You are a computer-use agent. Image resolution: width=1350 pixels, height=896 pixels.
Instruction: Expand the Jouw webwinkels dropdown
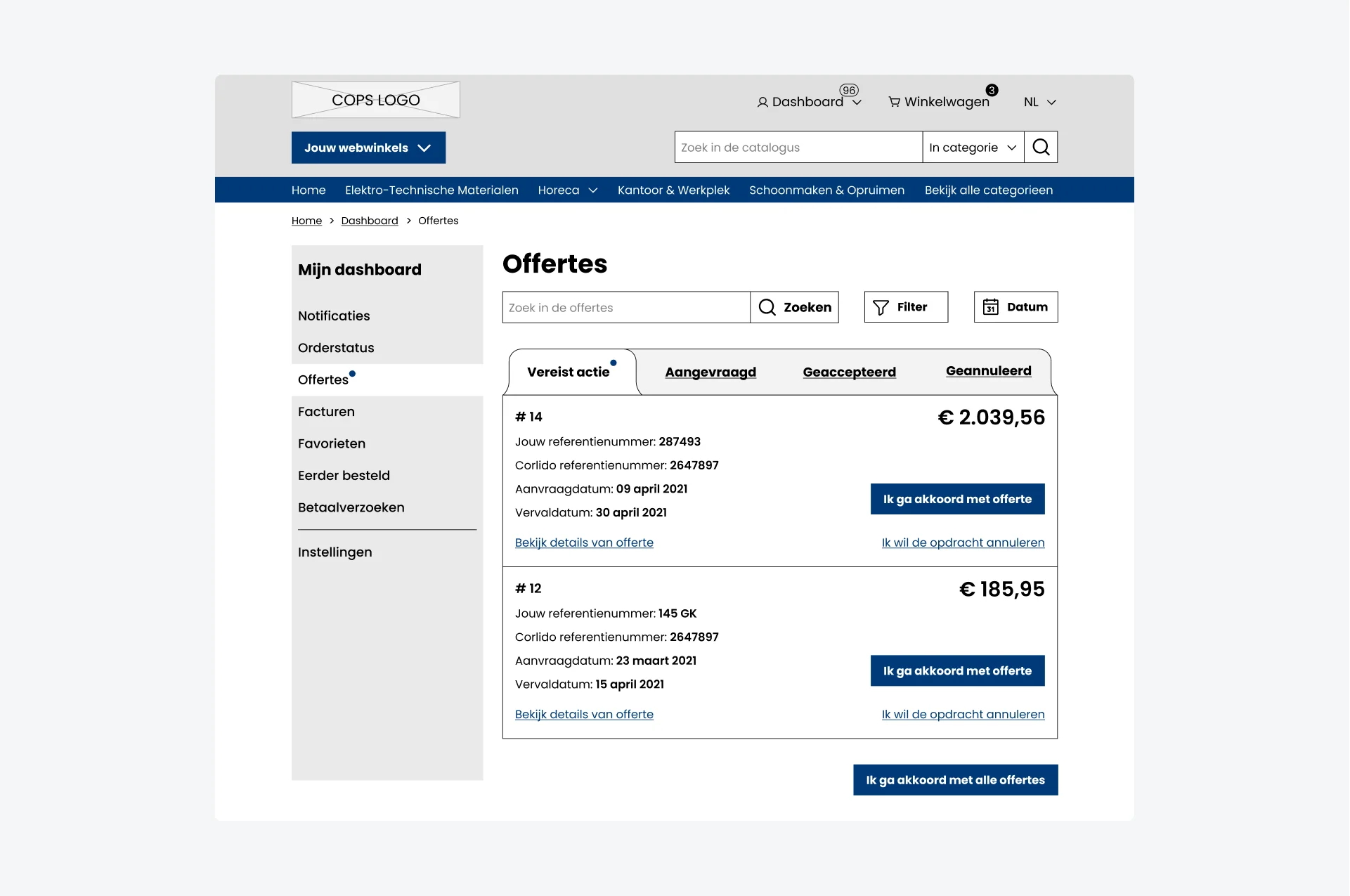pos(368,148)
